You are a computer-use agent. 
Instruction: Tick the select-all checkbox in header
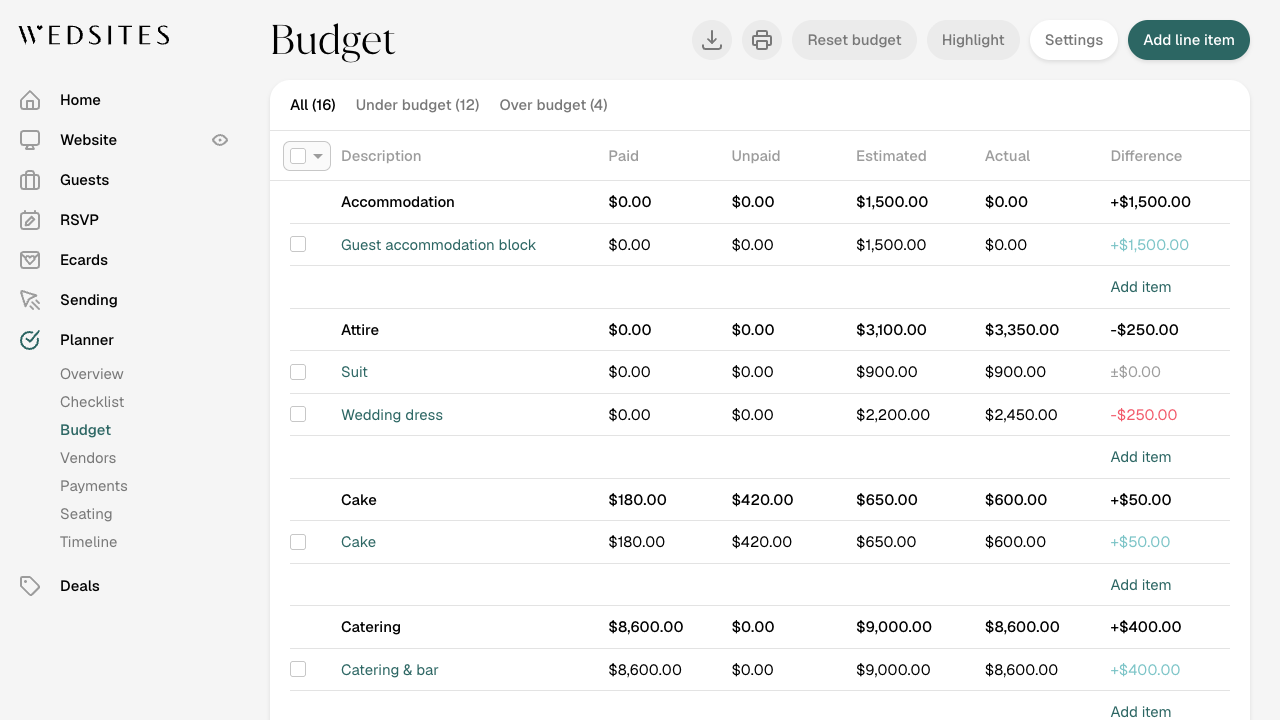298,156
